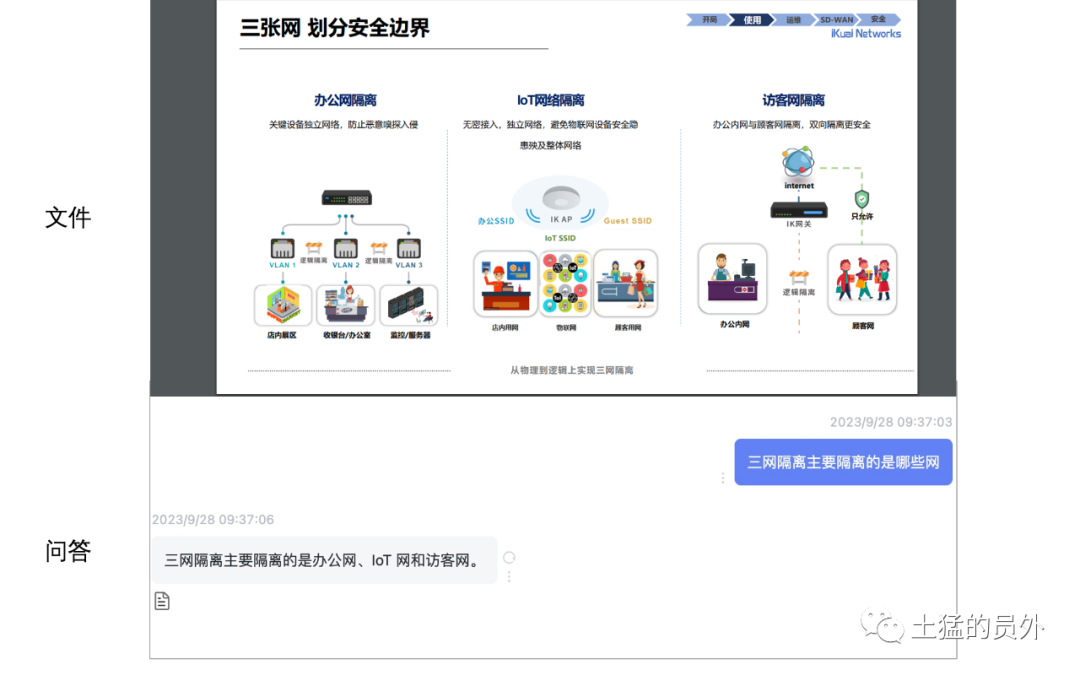The height and width of the screenshot is (675, 1080).
Task: Click the IoT网络隔离 heading
Action: (550, 101)
